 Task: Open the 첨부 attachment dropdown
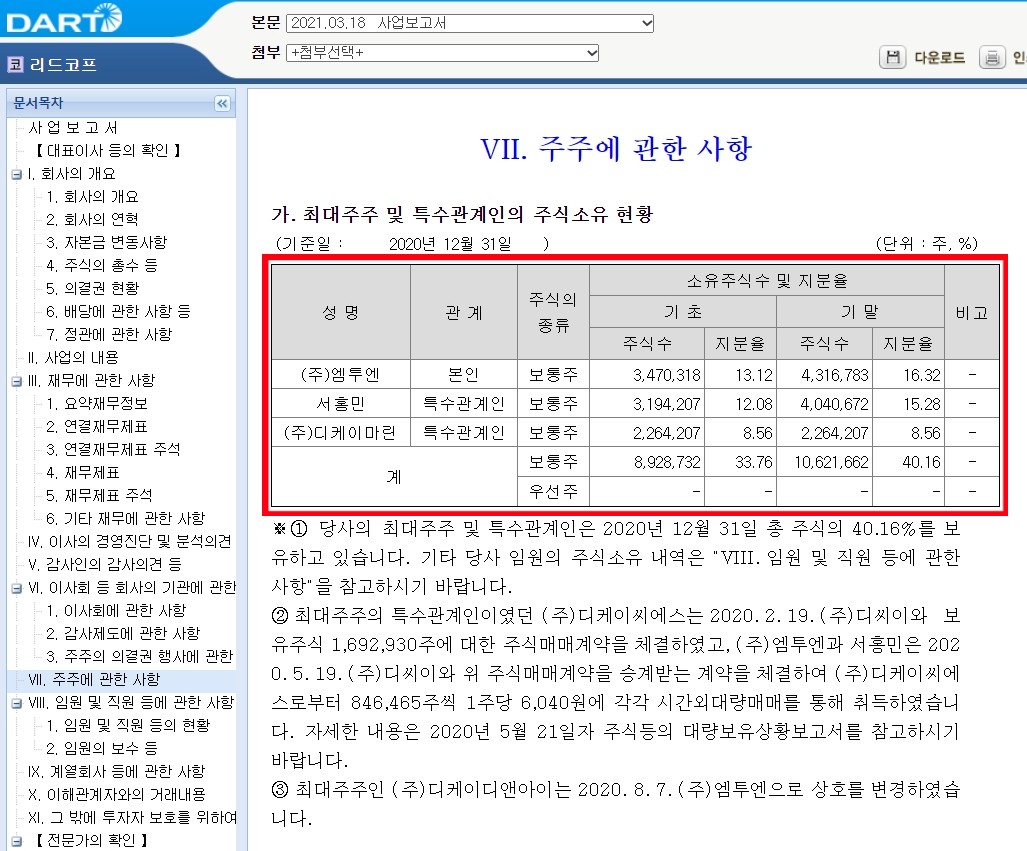(x=442, y=52)
